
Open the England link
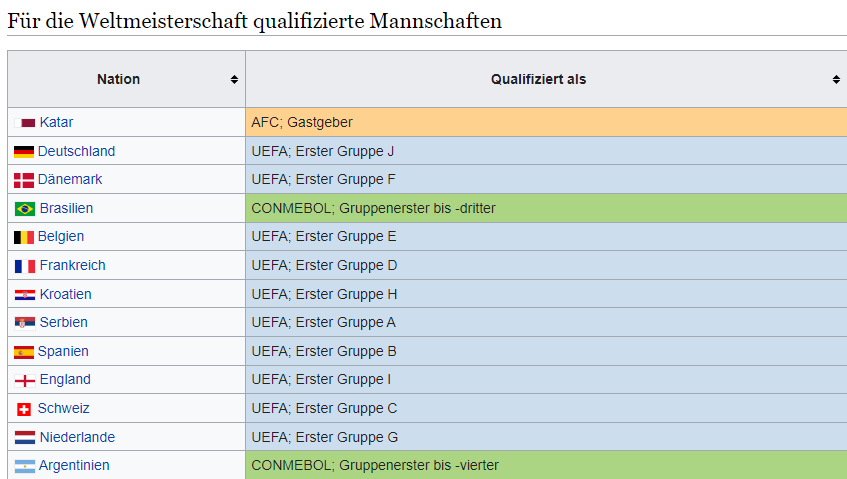click(x=65, y=379)
